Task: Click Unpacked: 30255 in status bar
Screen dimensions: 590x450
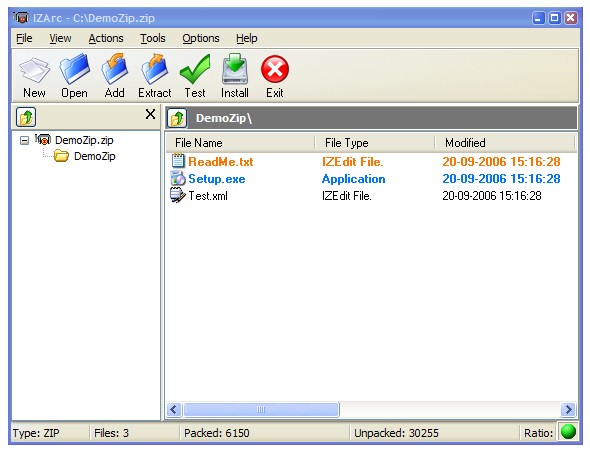Action: pos(396,433)
